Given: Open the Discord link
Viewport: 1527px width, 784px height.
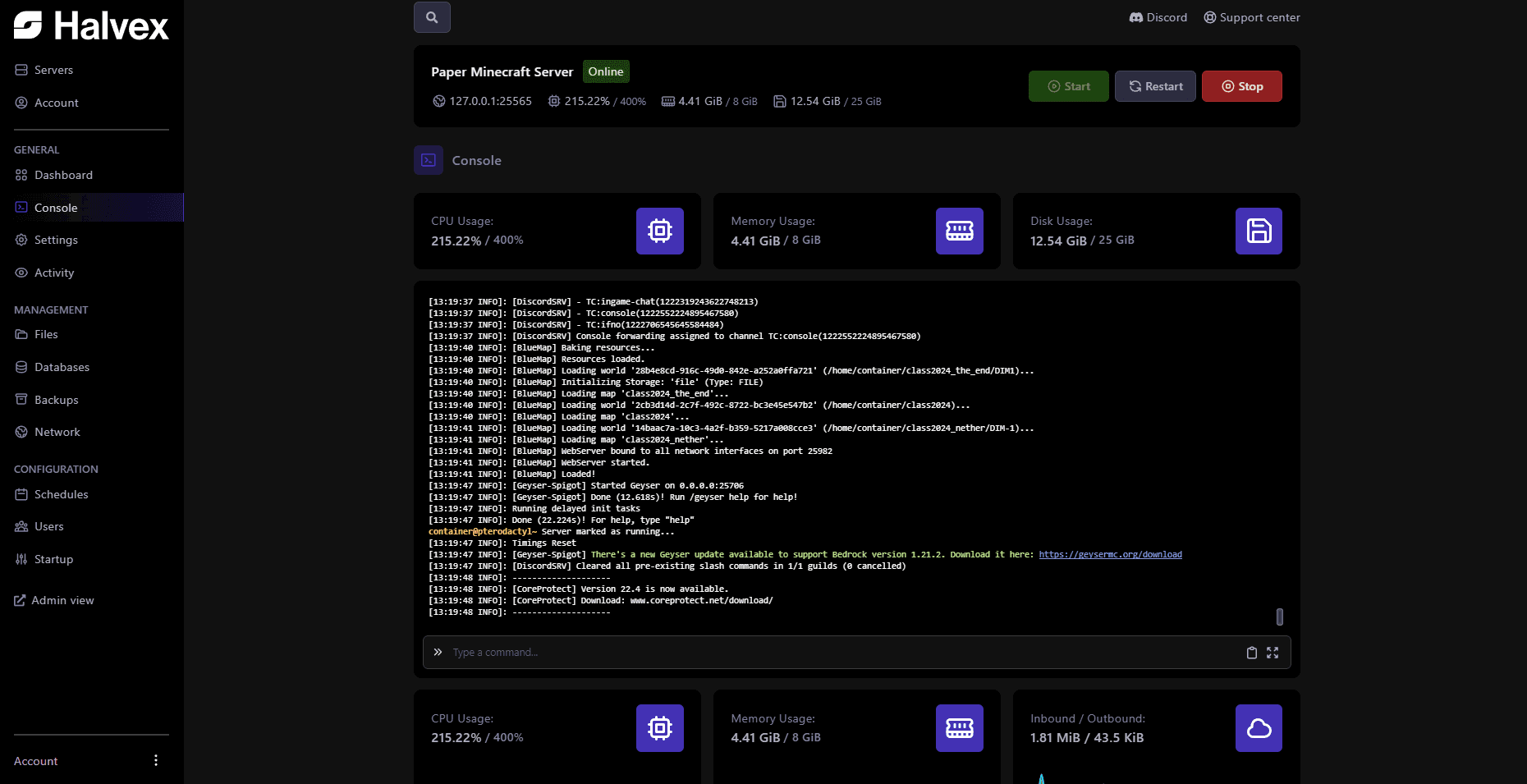Looking at the screenshot, I should pos(1158,17).
